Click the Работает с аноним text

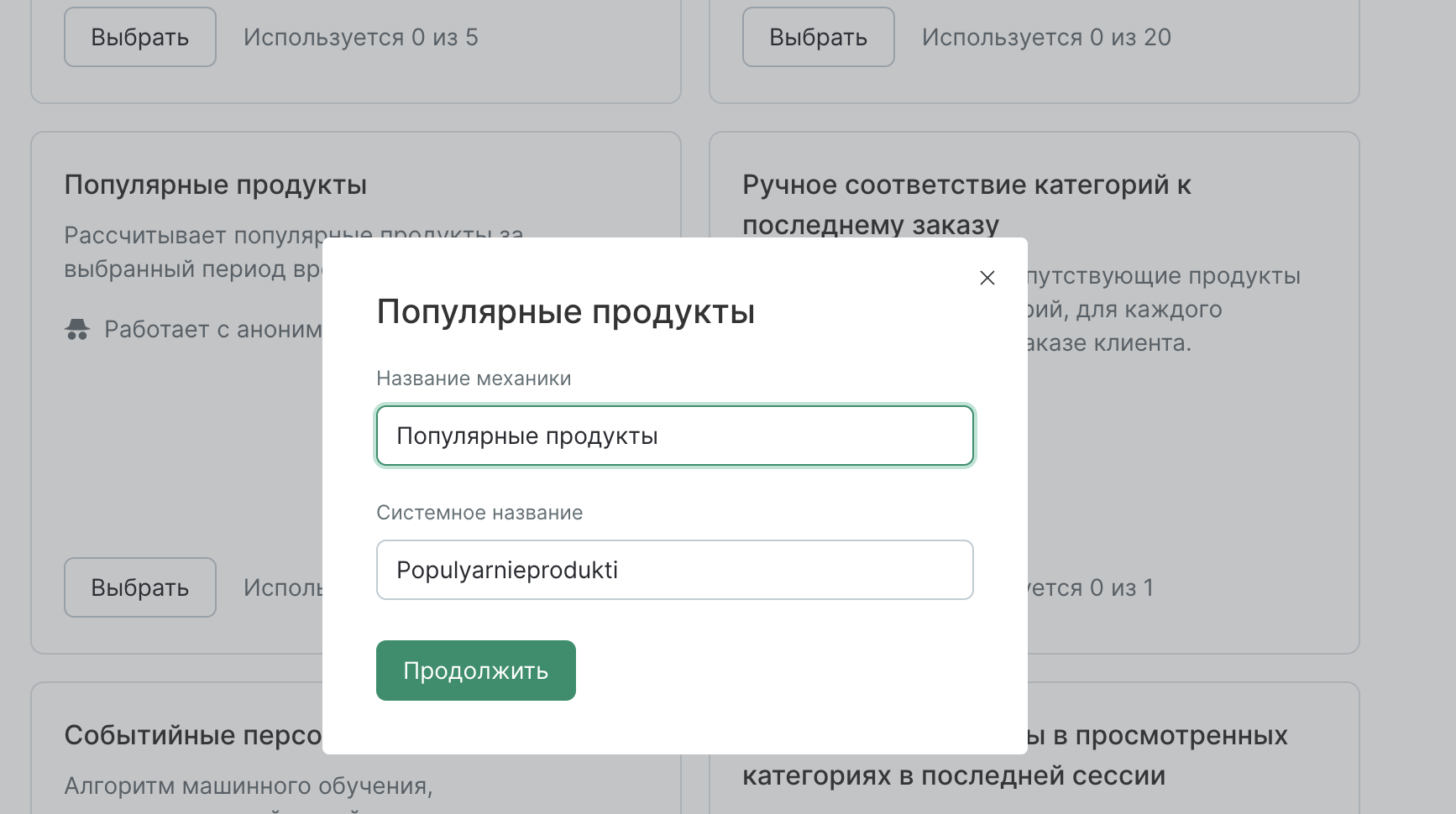point(213,329)
